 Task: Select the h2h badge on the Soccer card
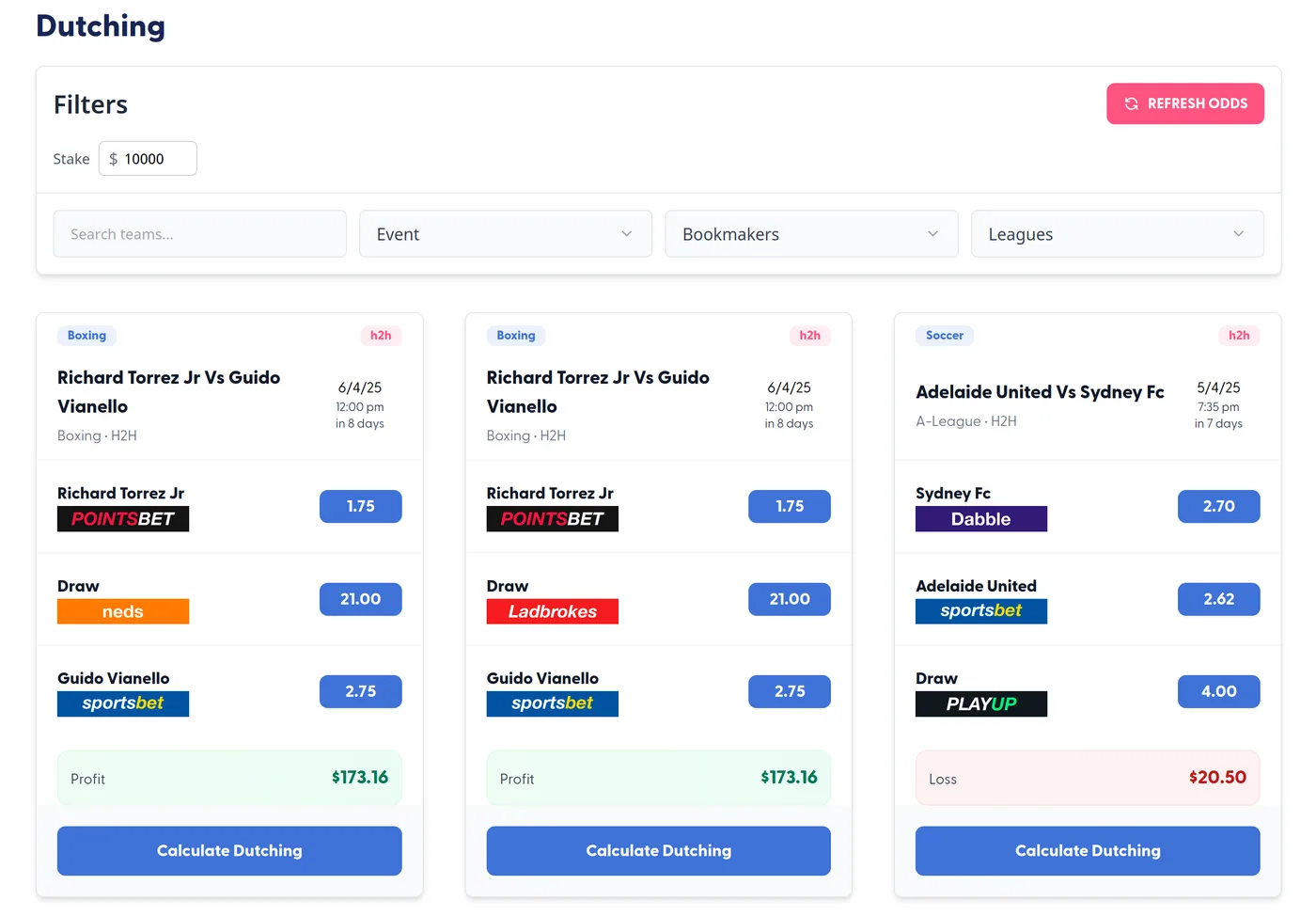pyautogui.click(x=1239, y=335)
